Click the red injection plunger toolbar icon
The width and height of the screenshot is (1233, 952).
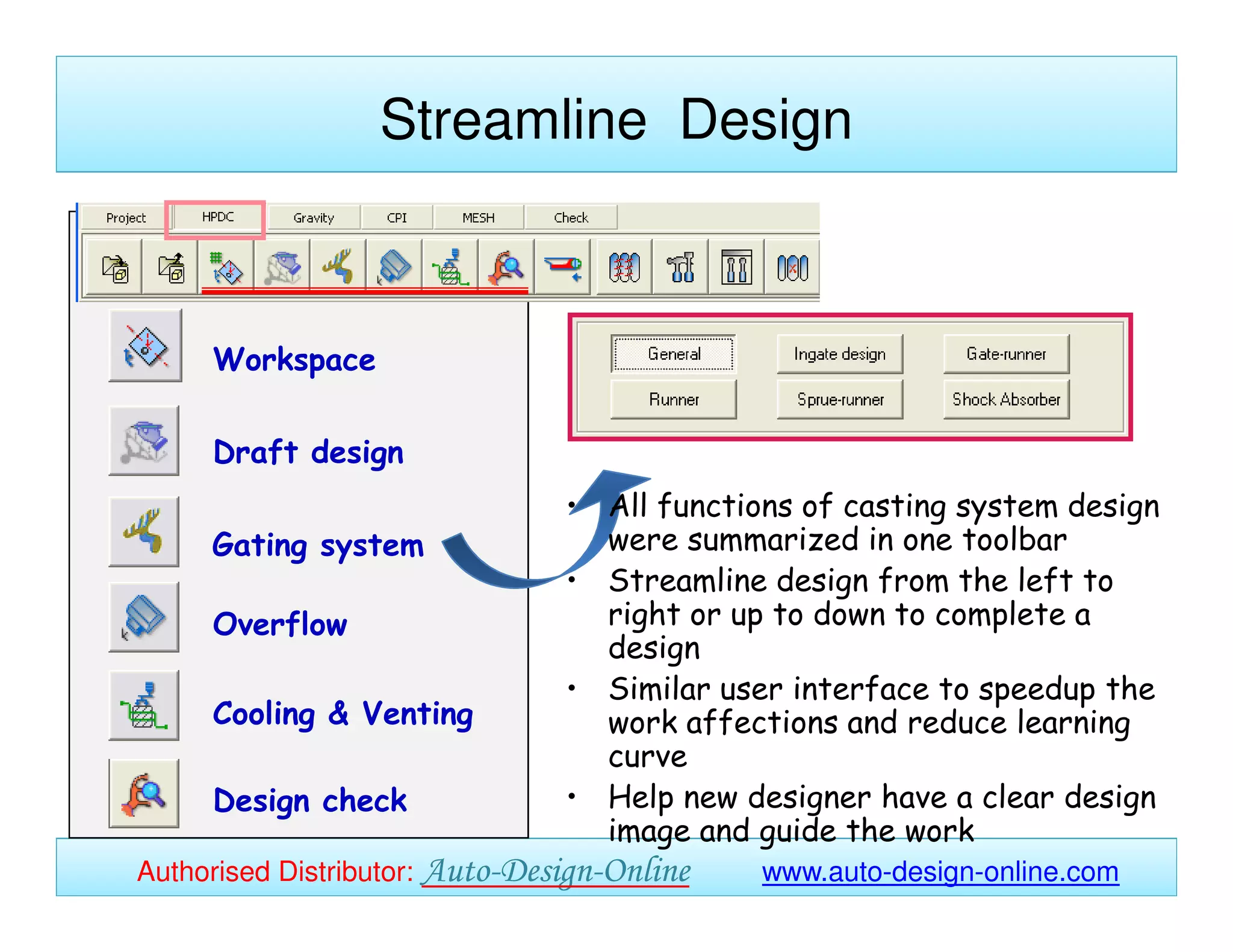562,268
